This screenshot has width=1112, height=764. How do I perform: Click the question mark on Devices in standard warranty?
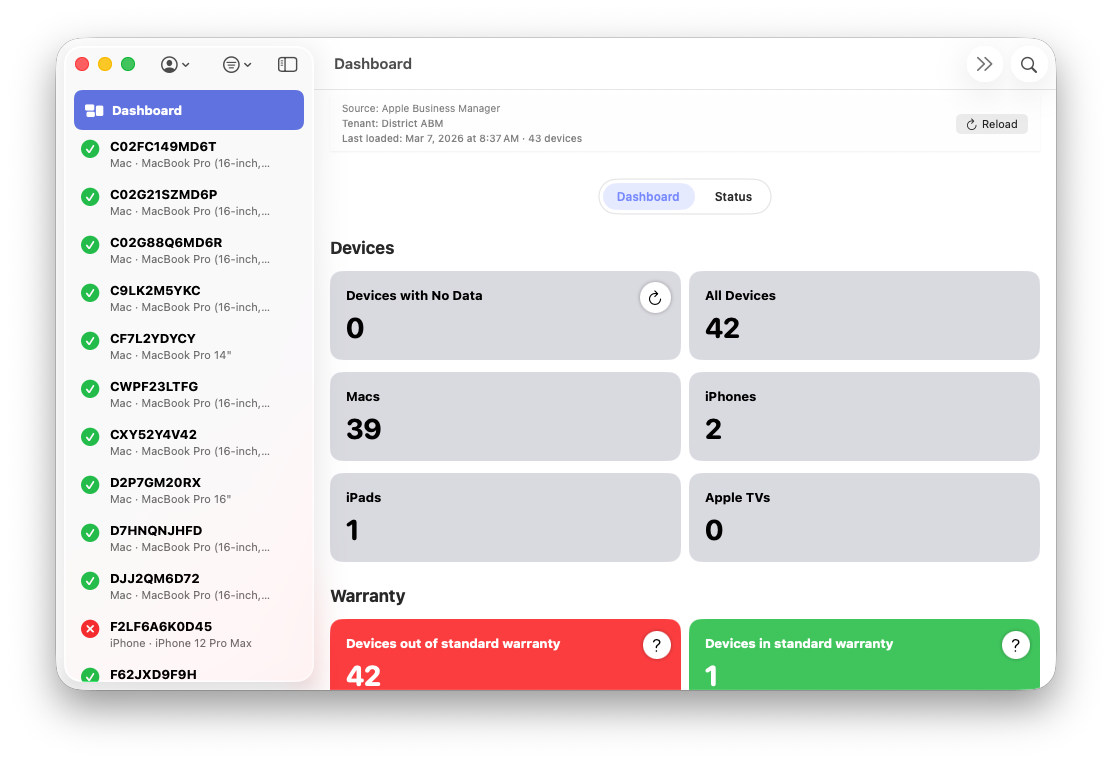(x=1015, y=645)
